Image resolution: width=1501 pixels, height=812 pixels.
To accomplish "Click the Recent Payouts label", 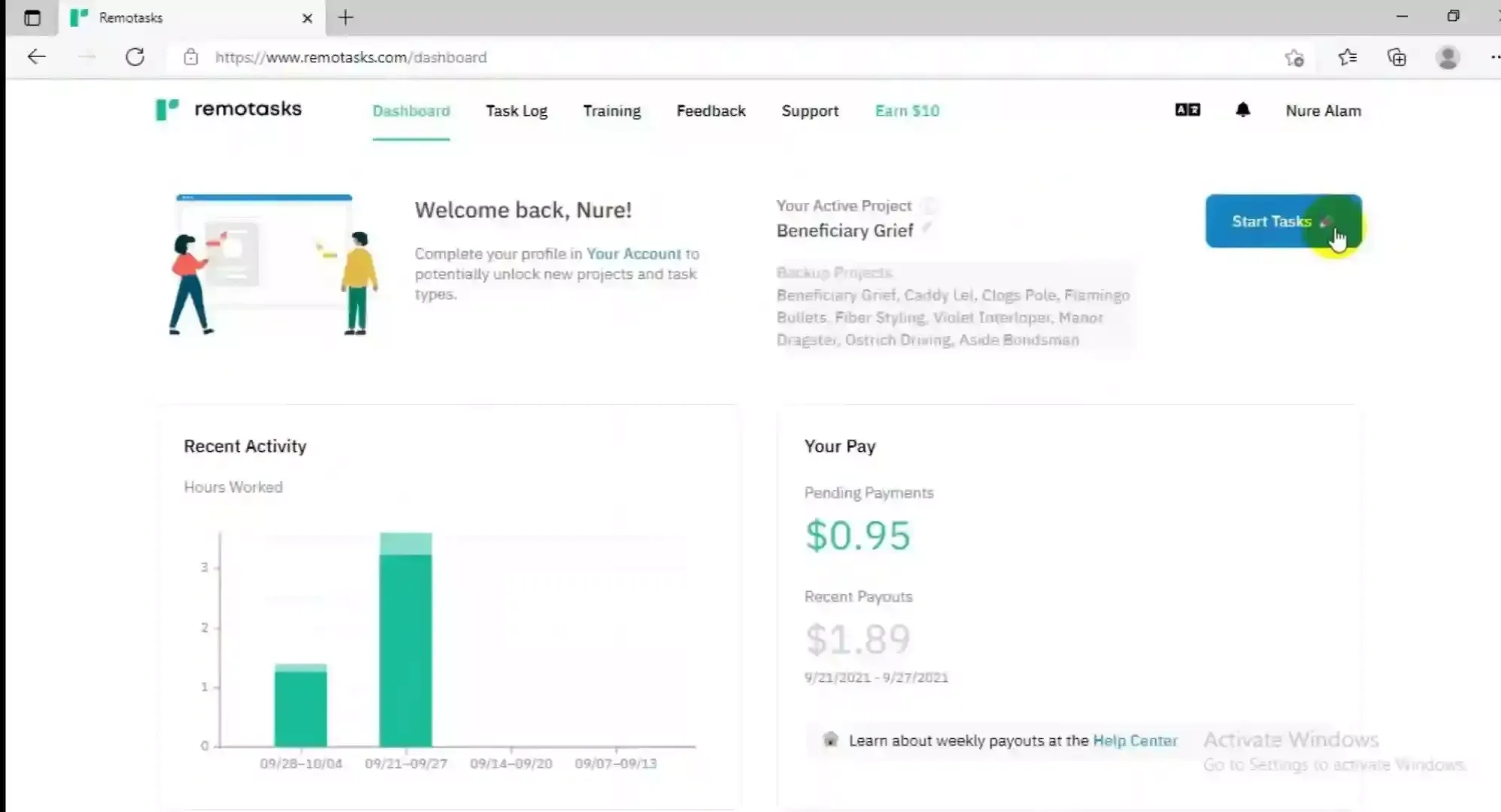I will click(858, 596).
